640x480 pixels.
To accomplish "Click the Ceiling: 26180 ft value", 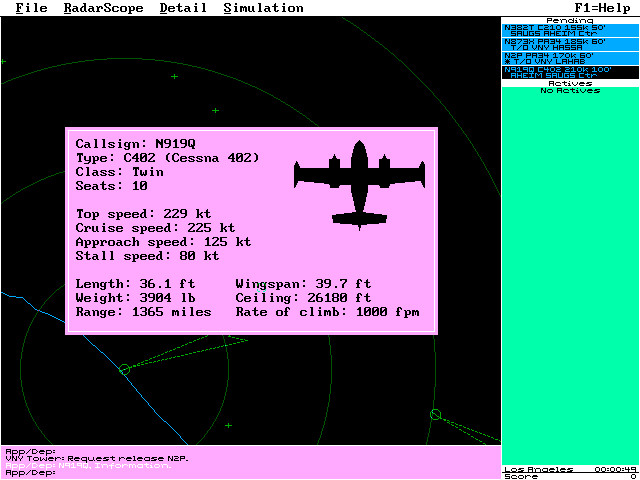I will pyautogui.click(x=303, y=298).
